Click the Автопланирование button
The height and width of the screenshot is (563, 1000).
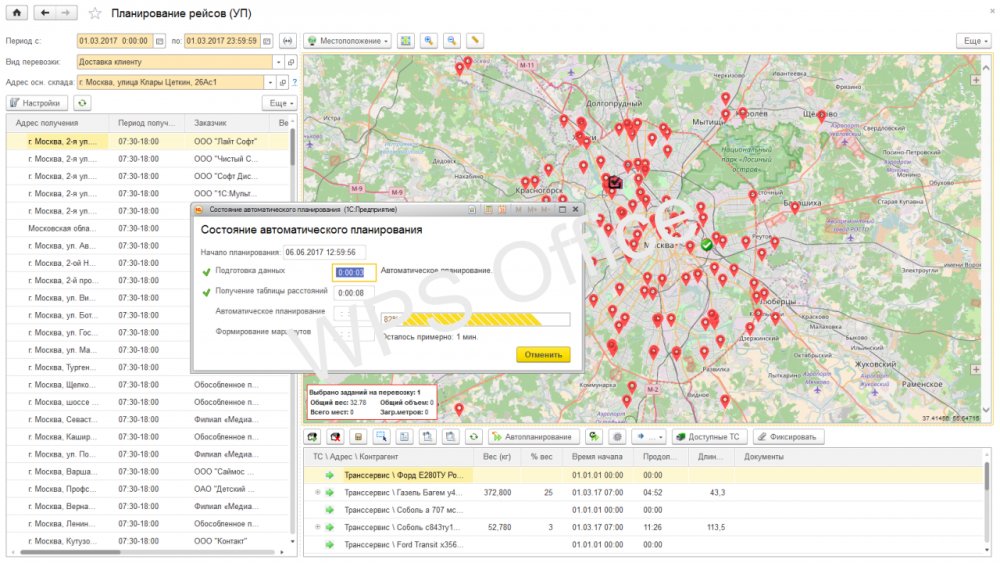pos(534,437)
